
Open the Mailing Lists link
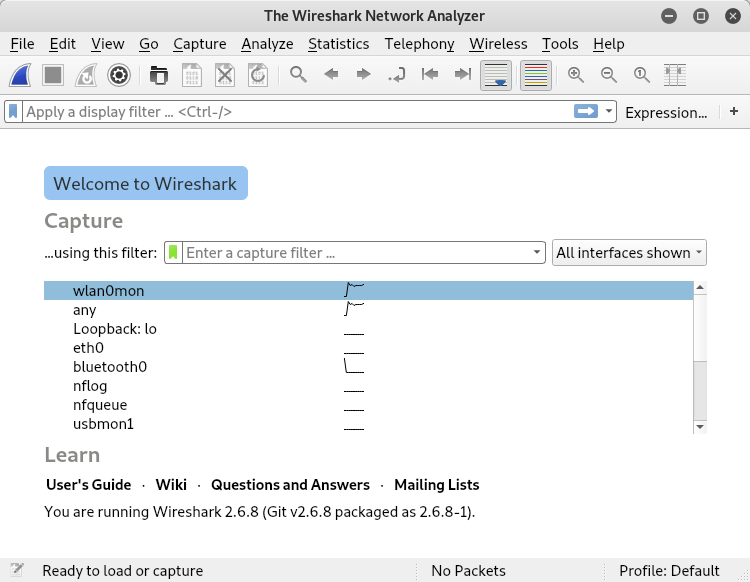(x=437, y=485)
